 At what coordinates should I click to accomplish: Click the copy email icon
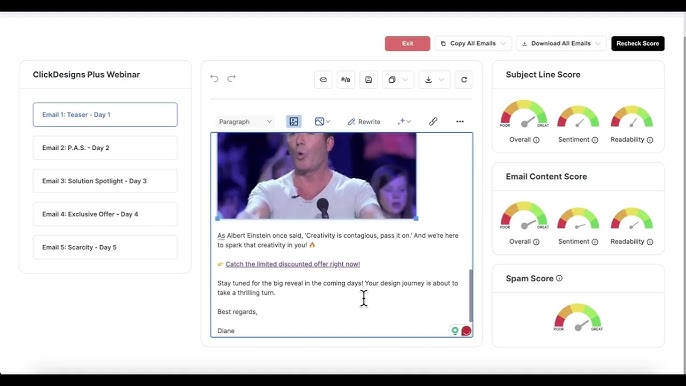click(392, 80)
